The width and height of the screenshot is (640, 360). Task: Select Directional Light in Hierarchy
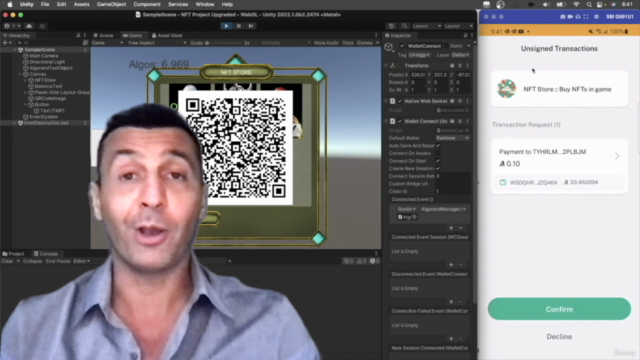[x=47, y=62]
